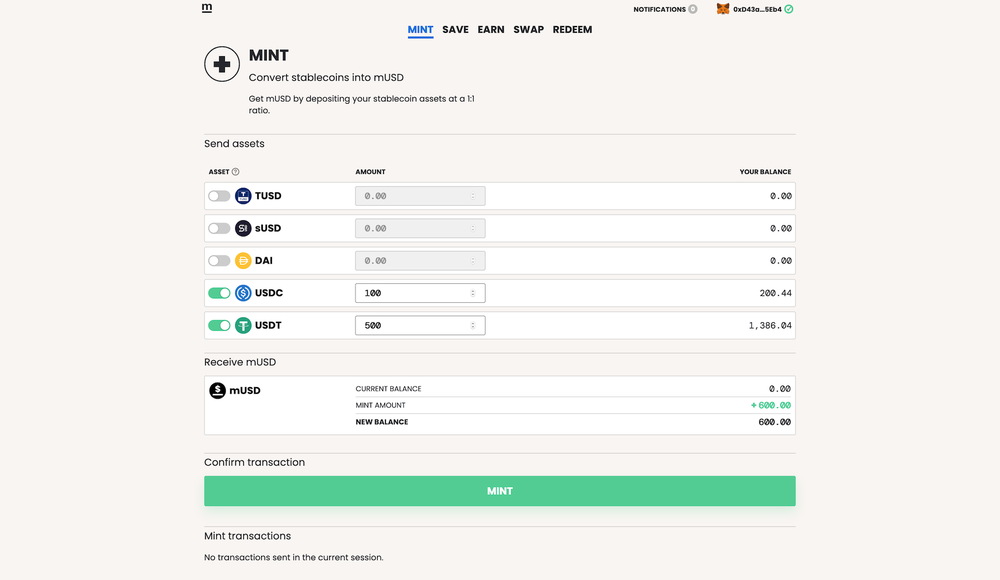The height and width of the screenshot is (580, 1000).
Task: Switch to the REDEEM tab
Action: tap(572, 30)
